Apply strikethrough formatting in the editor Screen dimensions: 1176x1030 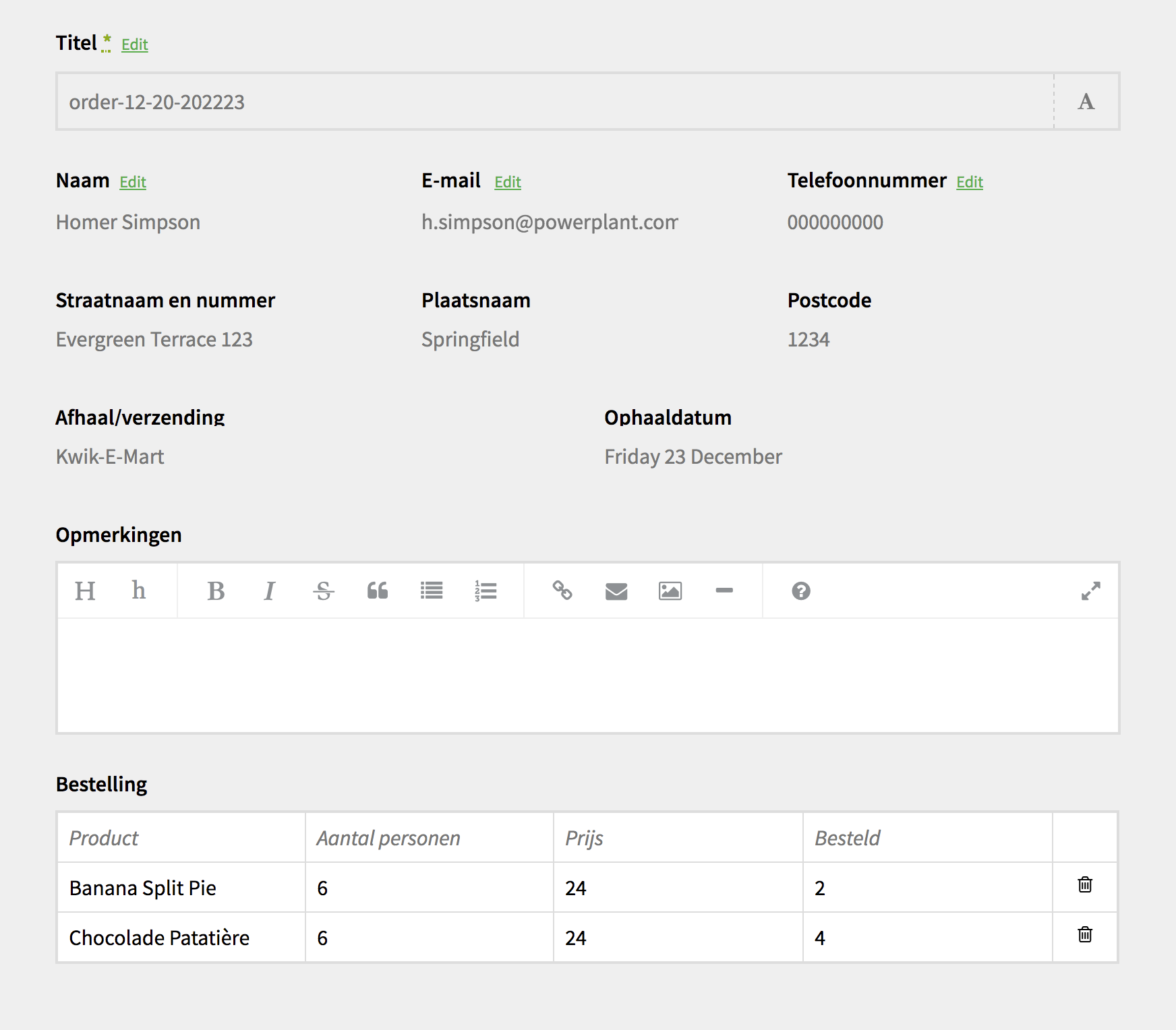[324, 591]
